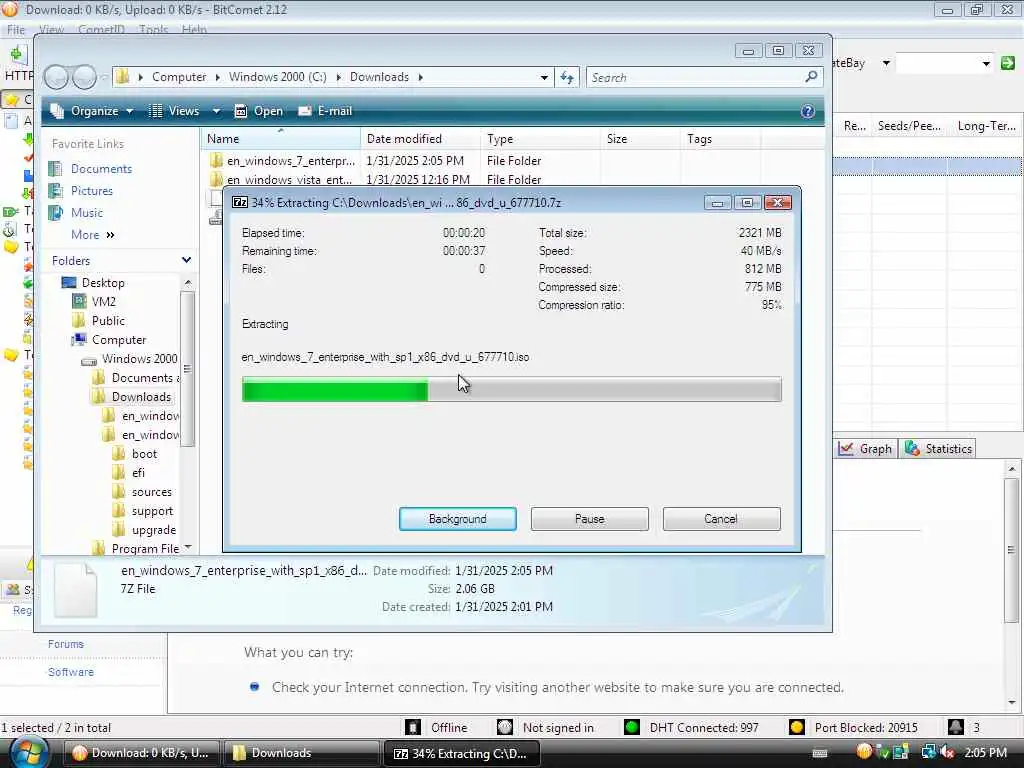The height and width of the screenshot is (768, 1024).
Task: Open the Tools menu in BitComet
Action: pos(153,29)
